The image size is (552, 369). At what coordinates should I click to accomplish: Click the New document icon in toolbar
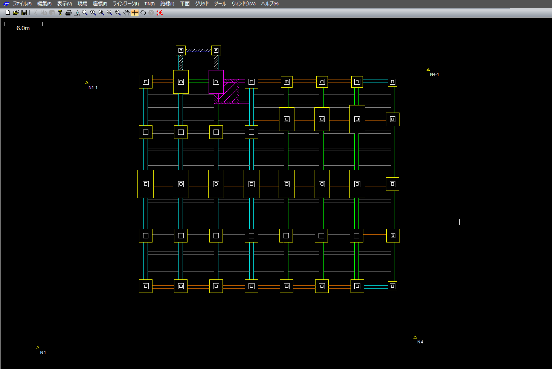(x=8, y=13)
